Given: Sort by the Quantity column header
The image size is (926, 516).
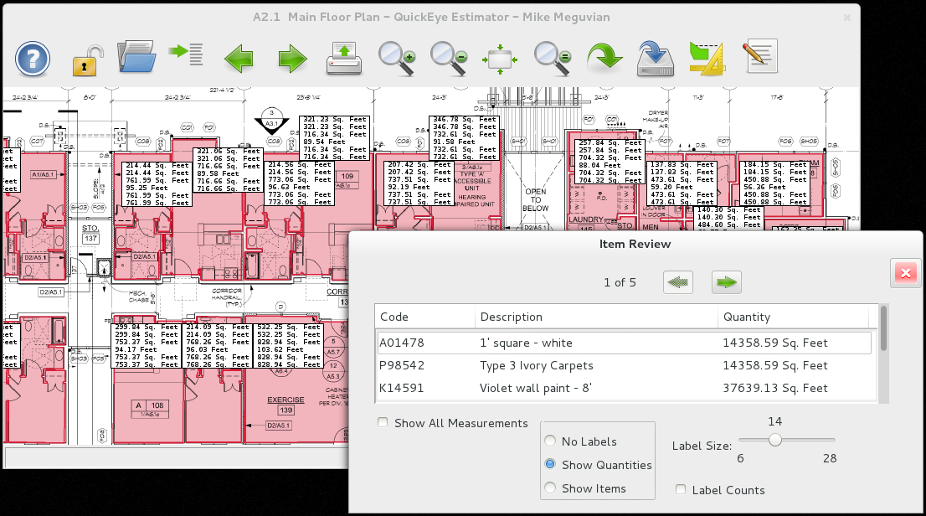Looking at the screenshot, I should click(x=794, y=317).
